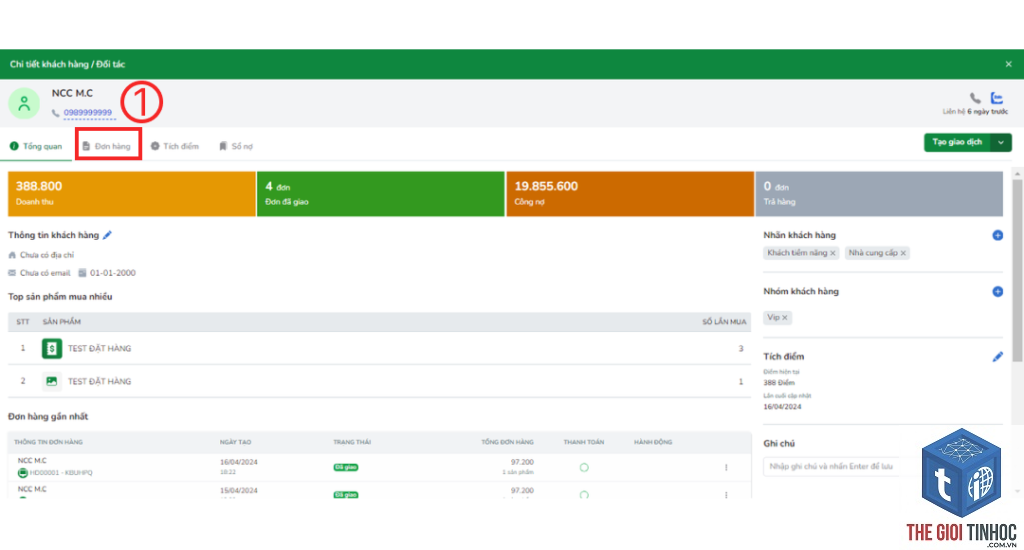The height and width of the screenshot is (550, 1024).
Task: Click the phone handset icon beside the number
Action: click(x=56, y=113)
